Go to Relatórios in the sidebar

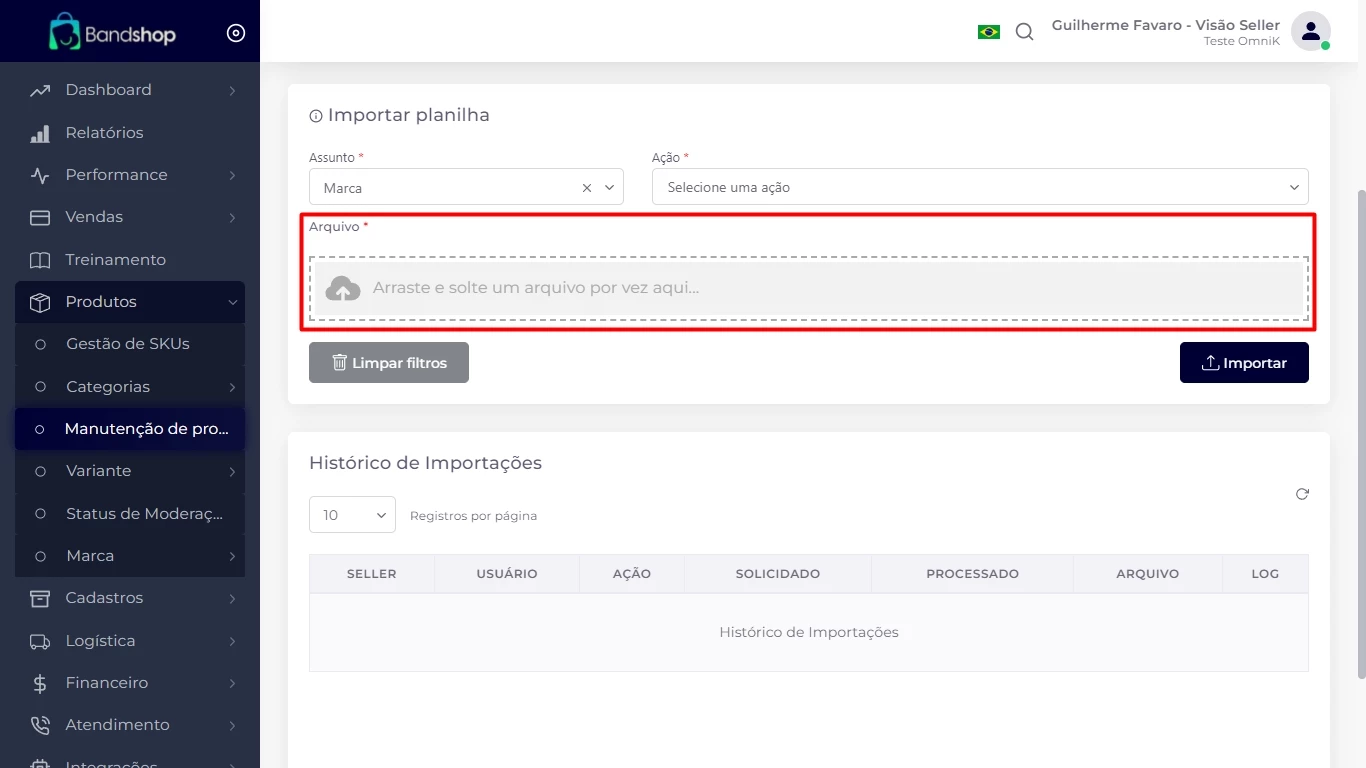(104, 133)
